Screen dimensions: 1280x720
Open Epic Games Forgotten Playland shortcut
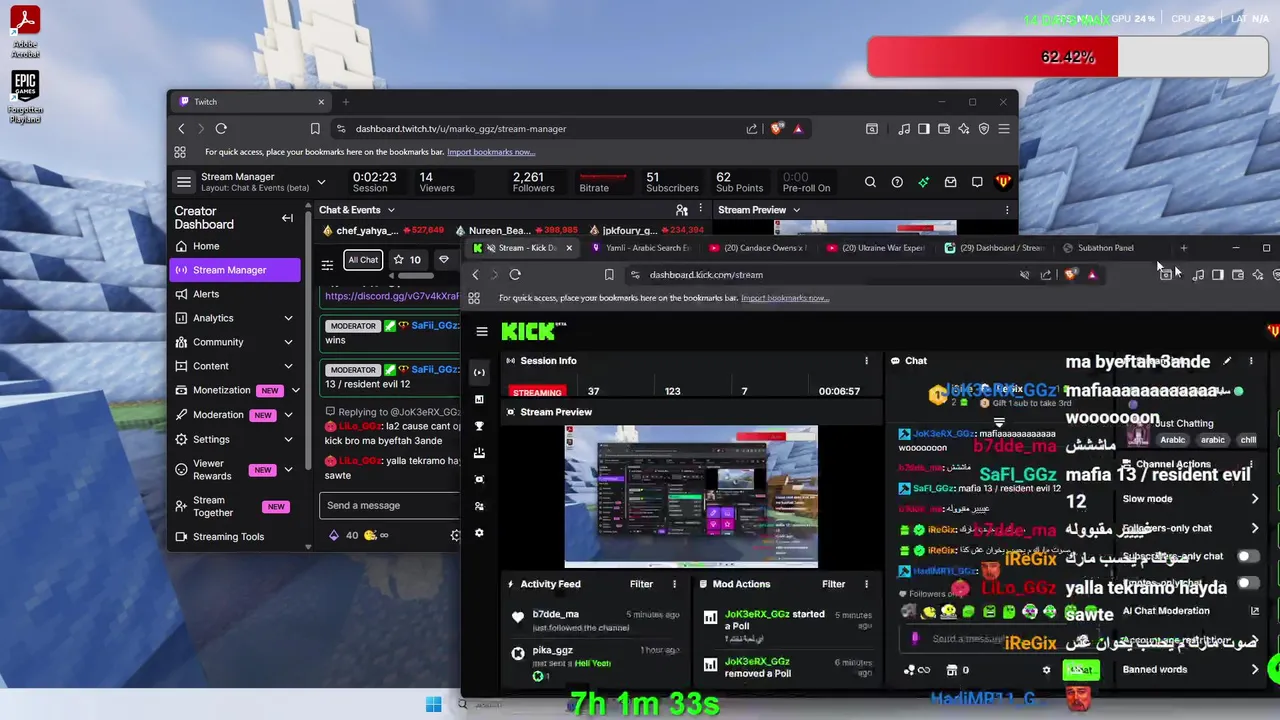click(25, 97)
